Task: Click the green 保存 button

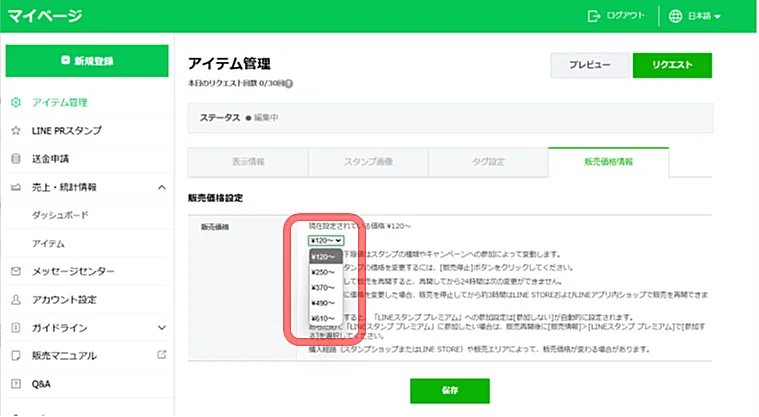Action: 450,390
